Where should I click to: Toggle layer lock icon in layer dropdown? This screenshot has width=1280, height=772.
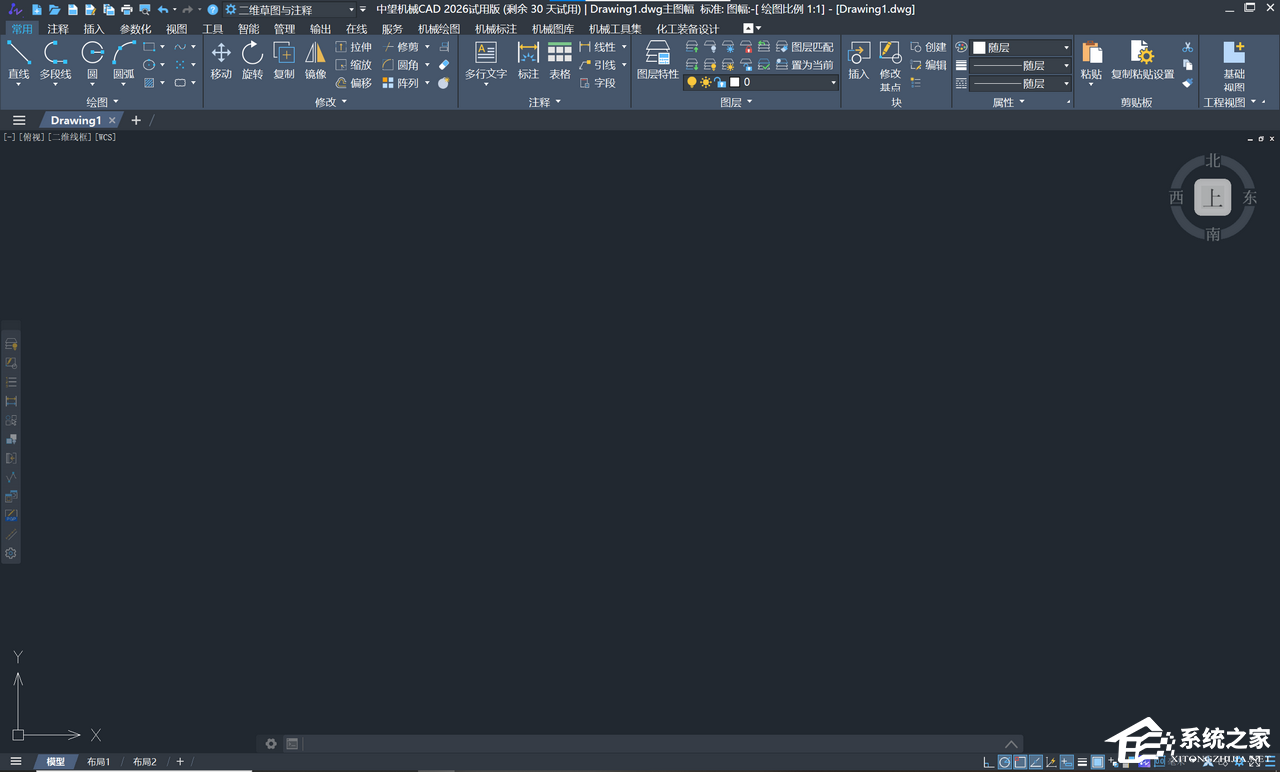[720, 83]
